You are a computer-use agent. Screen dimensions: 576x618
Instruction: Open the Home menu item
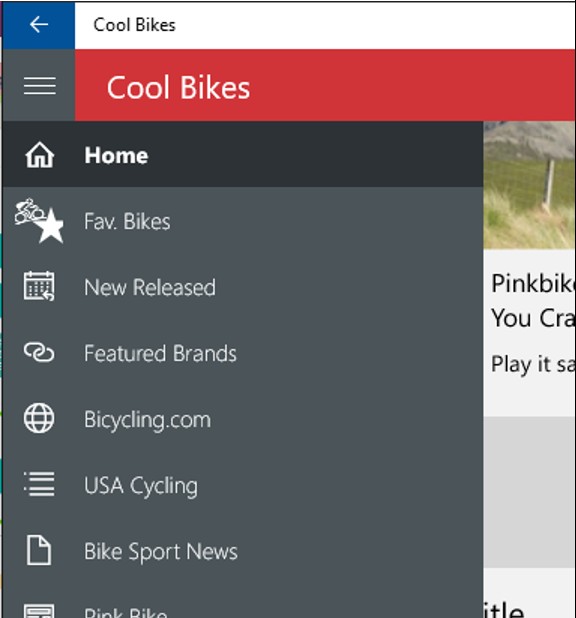coord(243,154)
